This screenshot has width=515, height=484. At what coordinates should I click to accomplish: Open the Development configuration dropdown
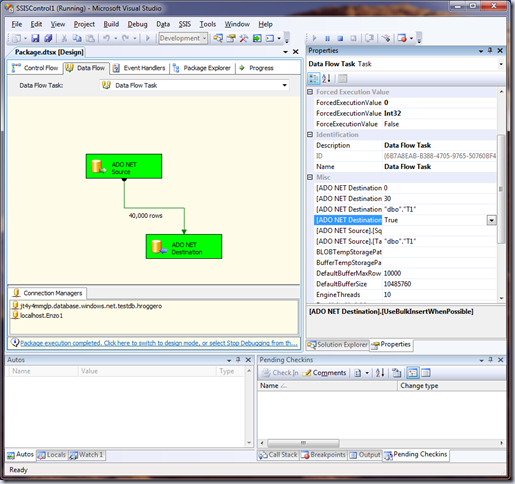coord(204,38)
